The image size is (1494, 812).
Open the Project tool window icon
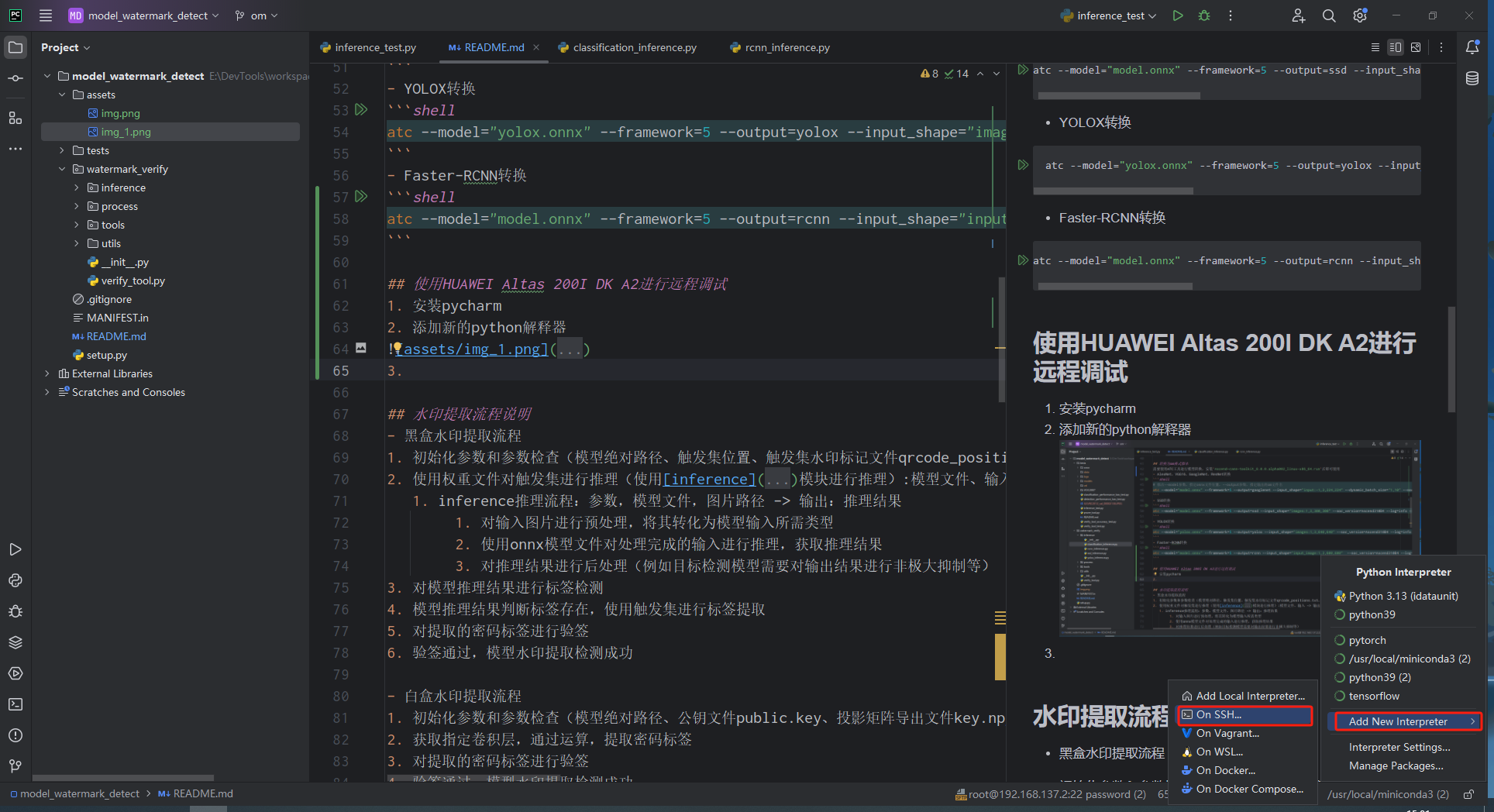pos(15,47)
